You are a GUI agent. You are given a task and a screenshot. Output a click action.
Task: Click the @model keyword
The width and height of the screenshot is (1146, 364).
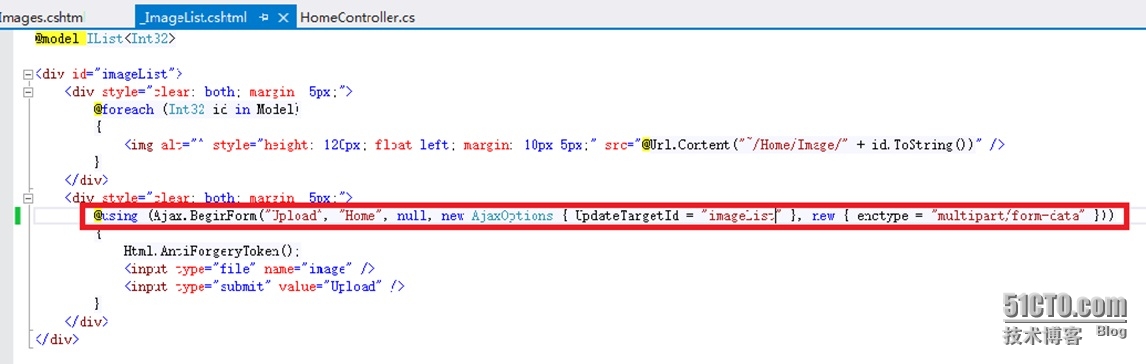click(x=57, y=38)
